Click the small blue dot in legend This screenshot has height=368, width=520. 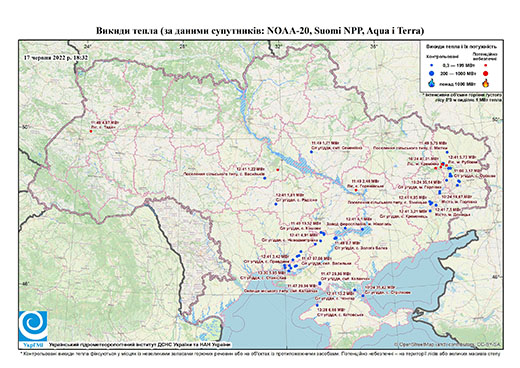tap(432, 65)
